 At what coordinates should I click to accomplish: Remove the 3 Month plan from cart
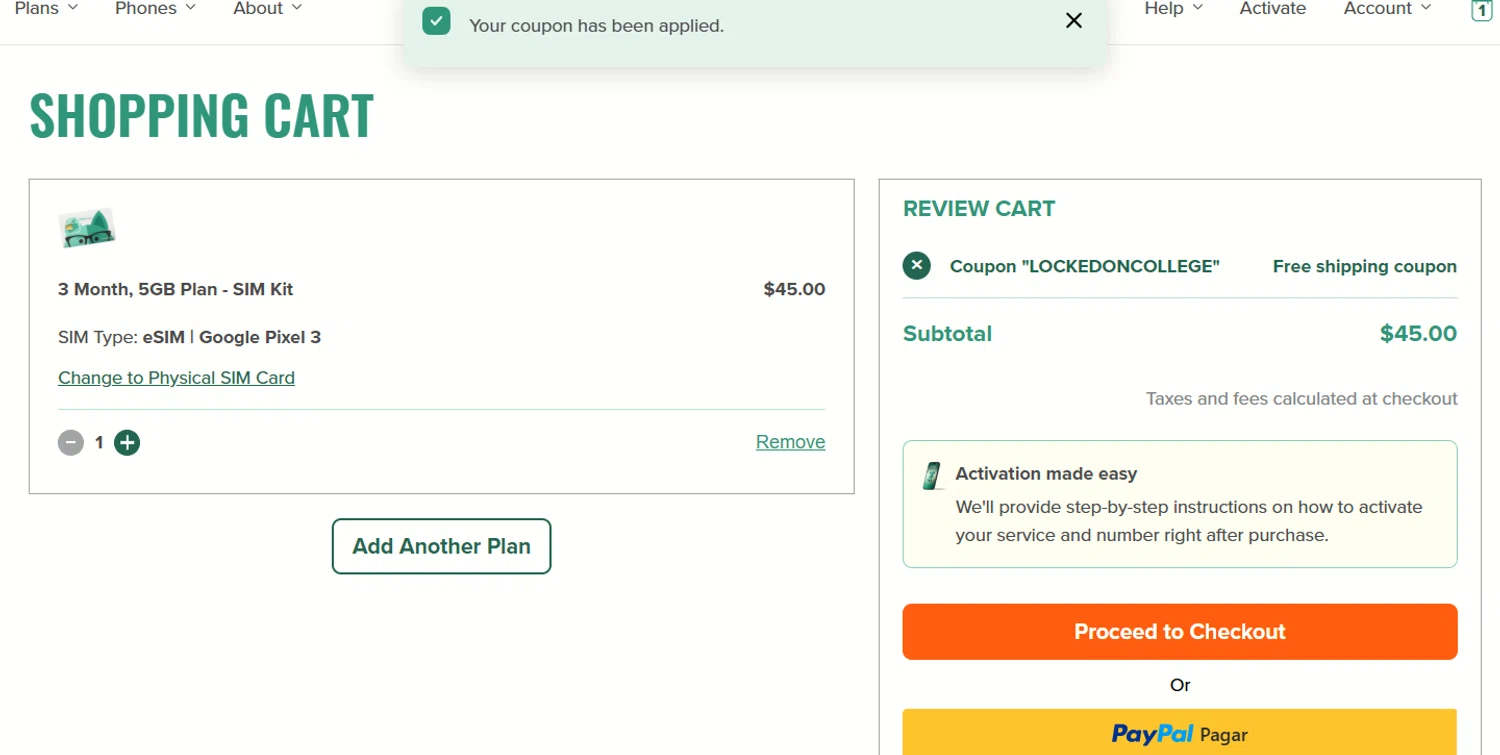(790, 442)
